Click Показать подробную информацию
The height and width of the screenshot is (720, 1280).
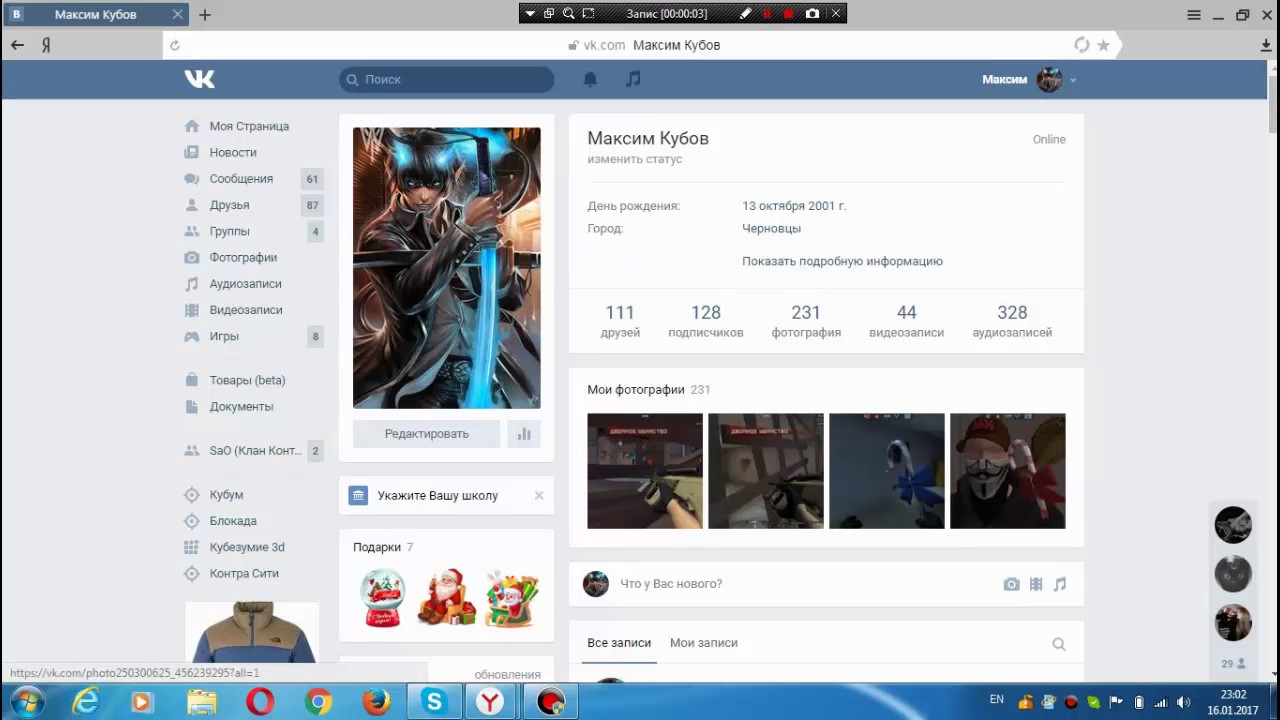(x=842, y=261)
